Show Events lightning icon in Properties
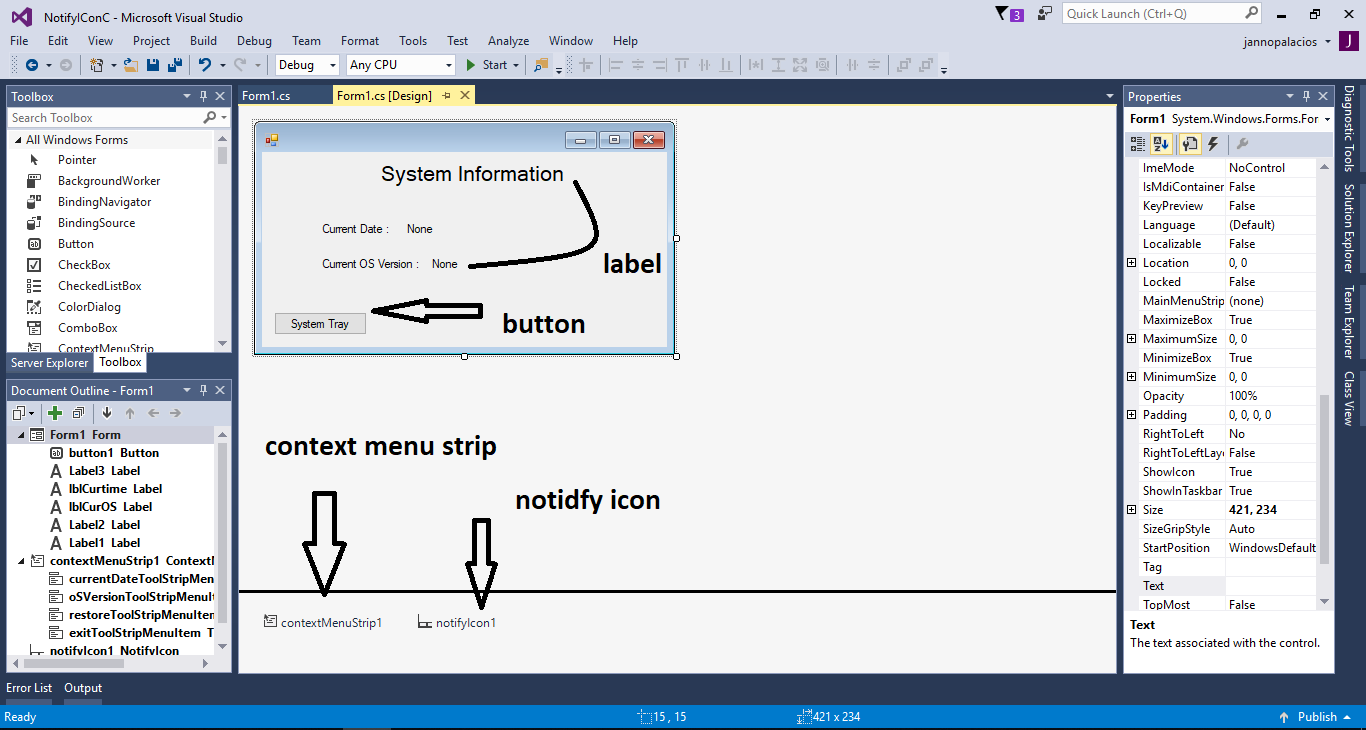The width and height of the screenshot is (1366, 730). click(1213, 144)
